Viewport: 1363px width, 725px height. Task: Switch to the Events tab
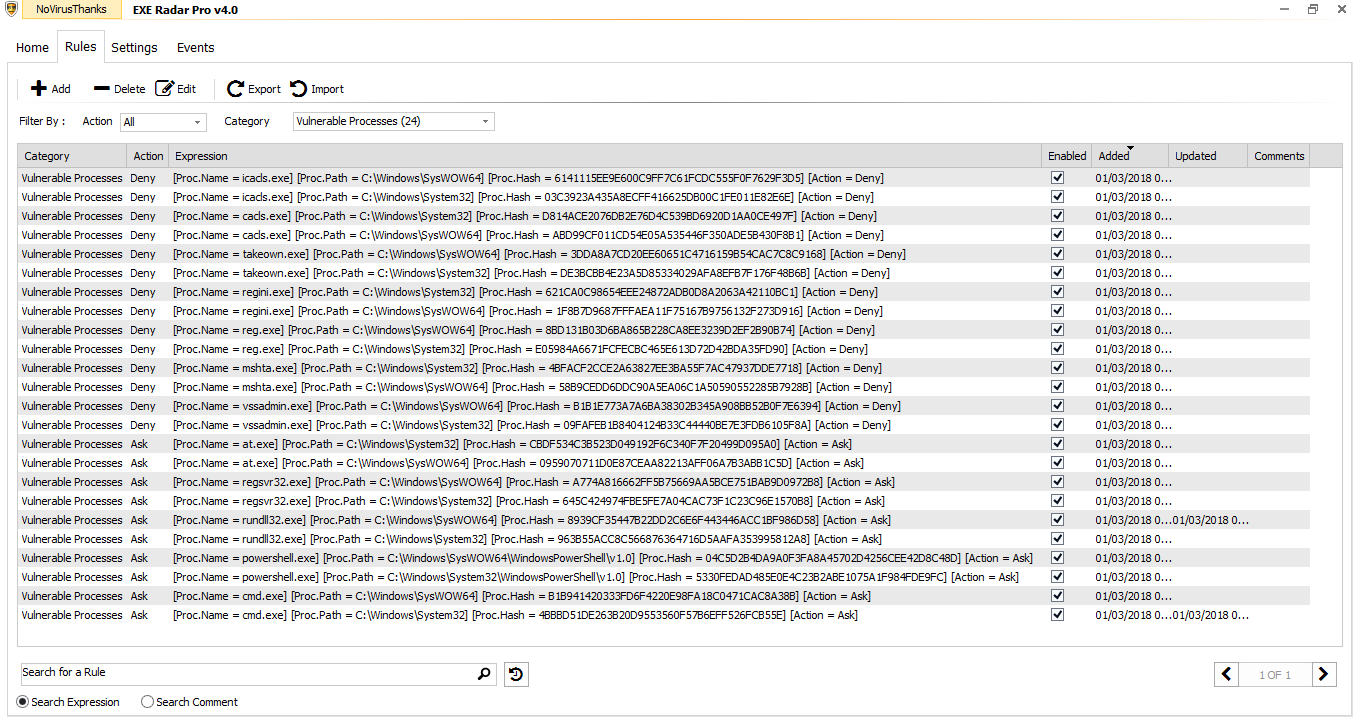pos(196,48)
